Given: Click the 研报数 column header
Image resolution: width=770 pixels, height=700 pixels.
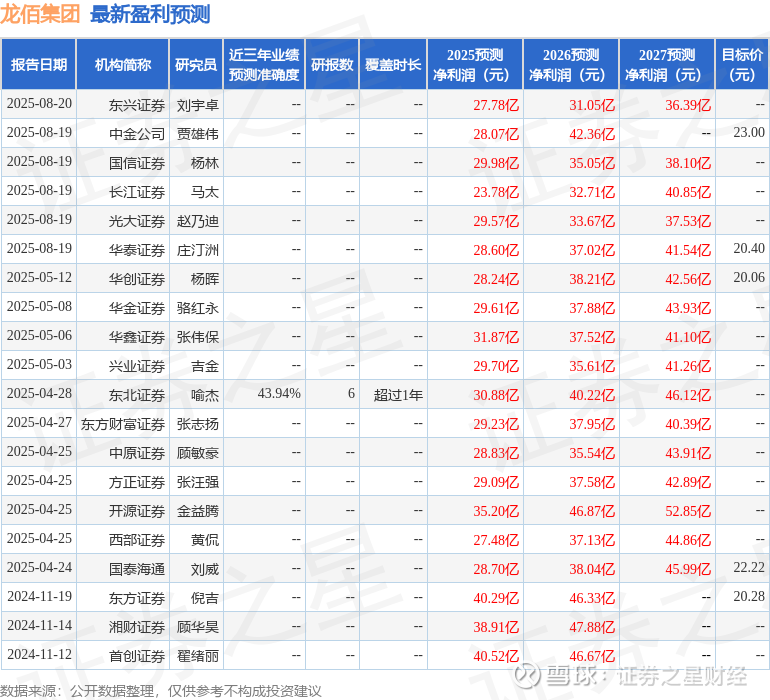Looking at the screenshot, I should (332, 64).
